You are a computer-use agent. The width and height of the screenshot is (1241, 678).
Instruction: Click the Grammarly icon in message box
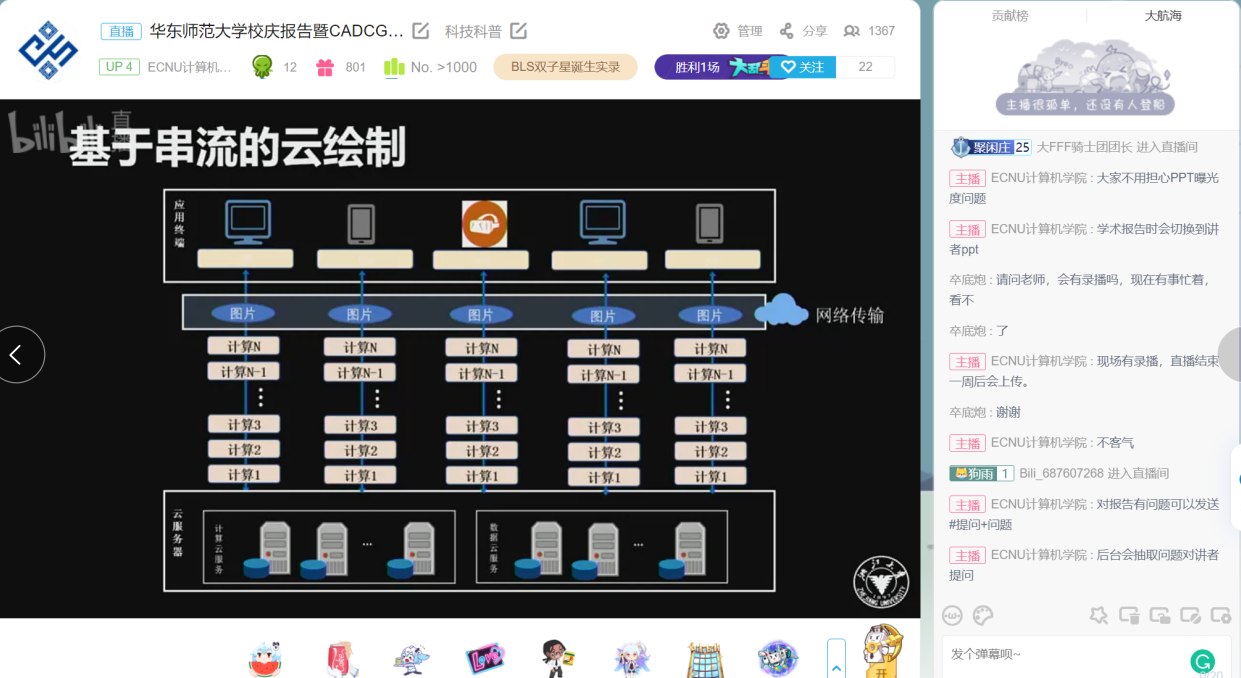point(1202,661)
